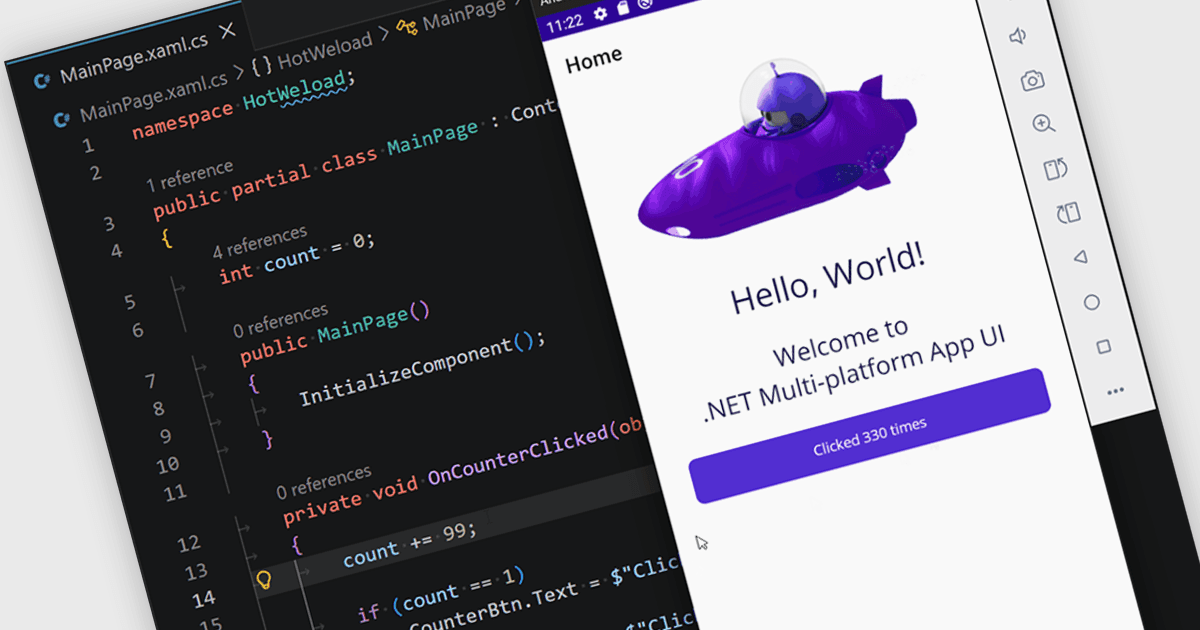The image size is (1200, 630).
Task: Click the 'Clicked 330 times' counter button
Action: (870, 436)
